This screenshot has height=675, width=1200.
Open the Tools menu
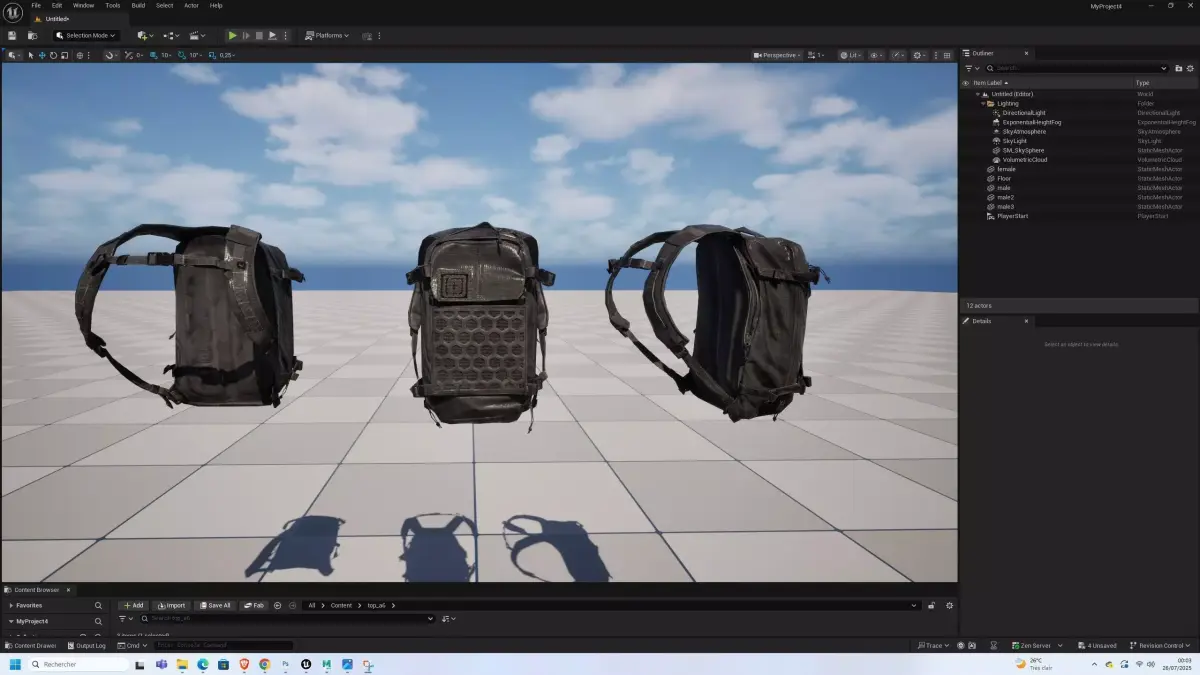point(113,5)
